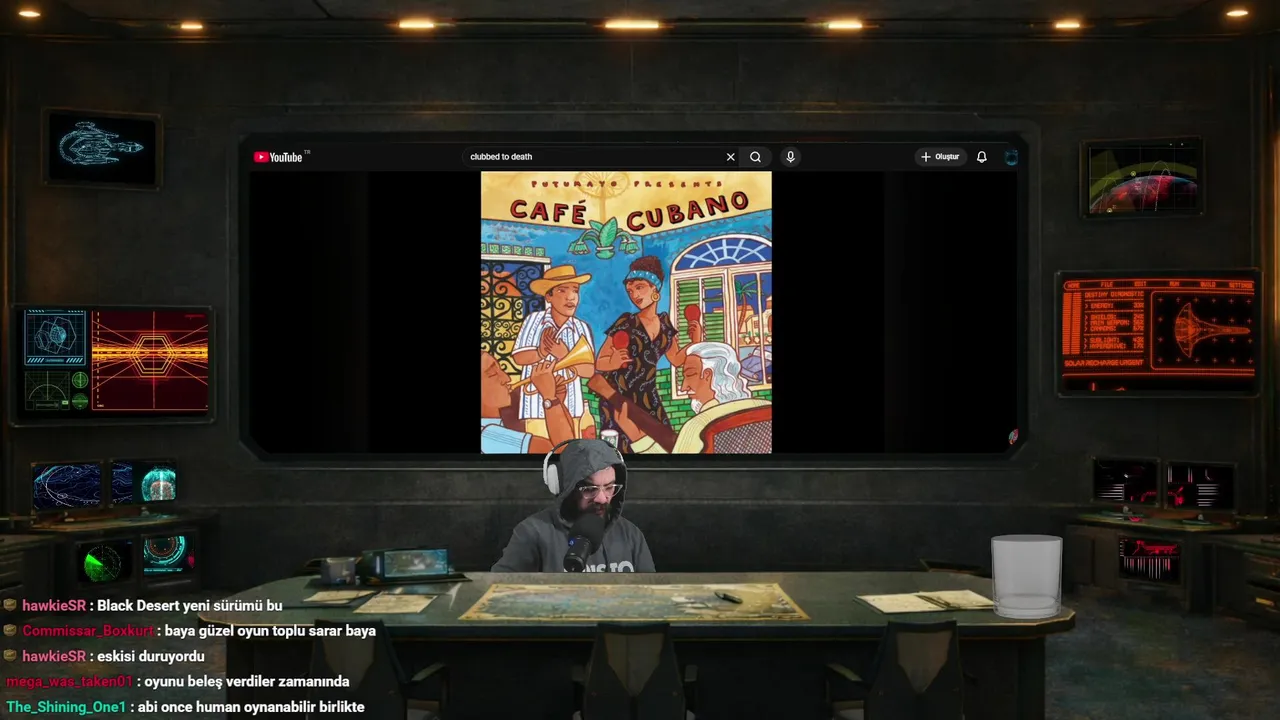The height and width of the screenshot is (720, 1280).
Task: Select message 'abi once human oynanabilir birlikte'
Action: tap(251, 707)
